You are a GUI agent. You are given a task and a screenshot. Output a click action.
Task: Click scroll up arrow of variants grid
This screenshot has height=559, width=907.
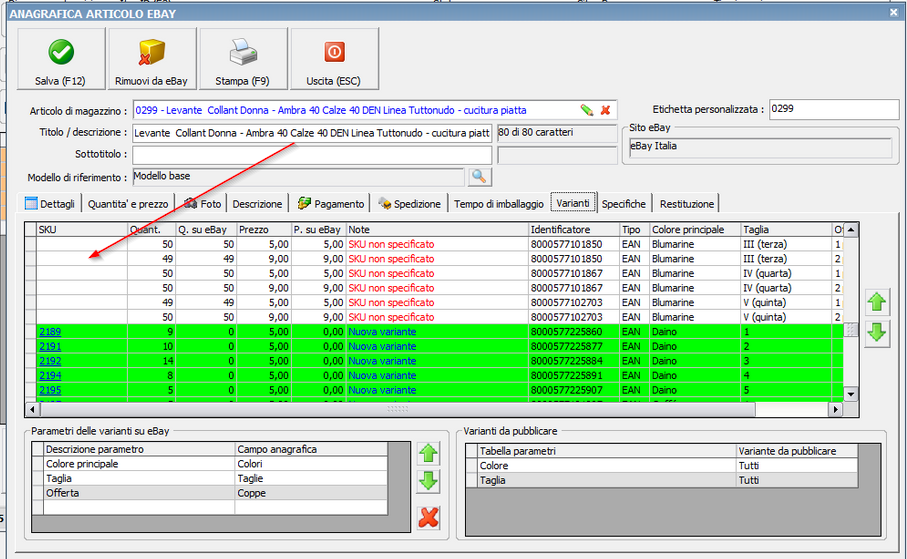(x=850, y=230)
